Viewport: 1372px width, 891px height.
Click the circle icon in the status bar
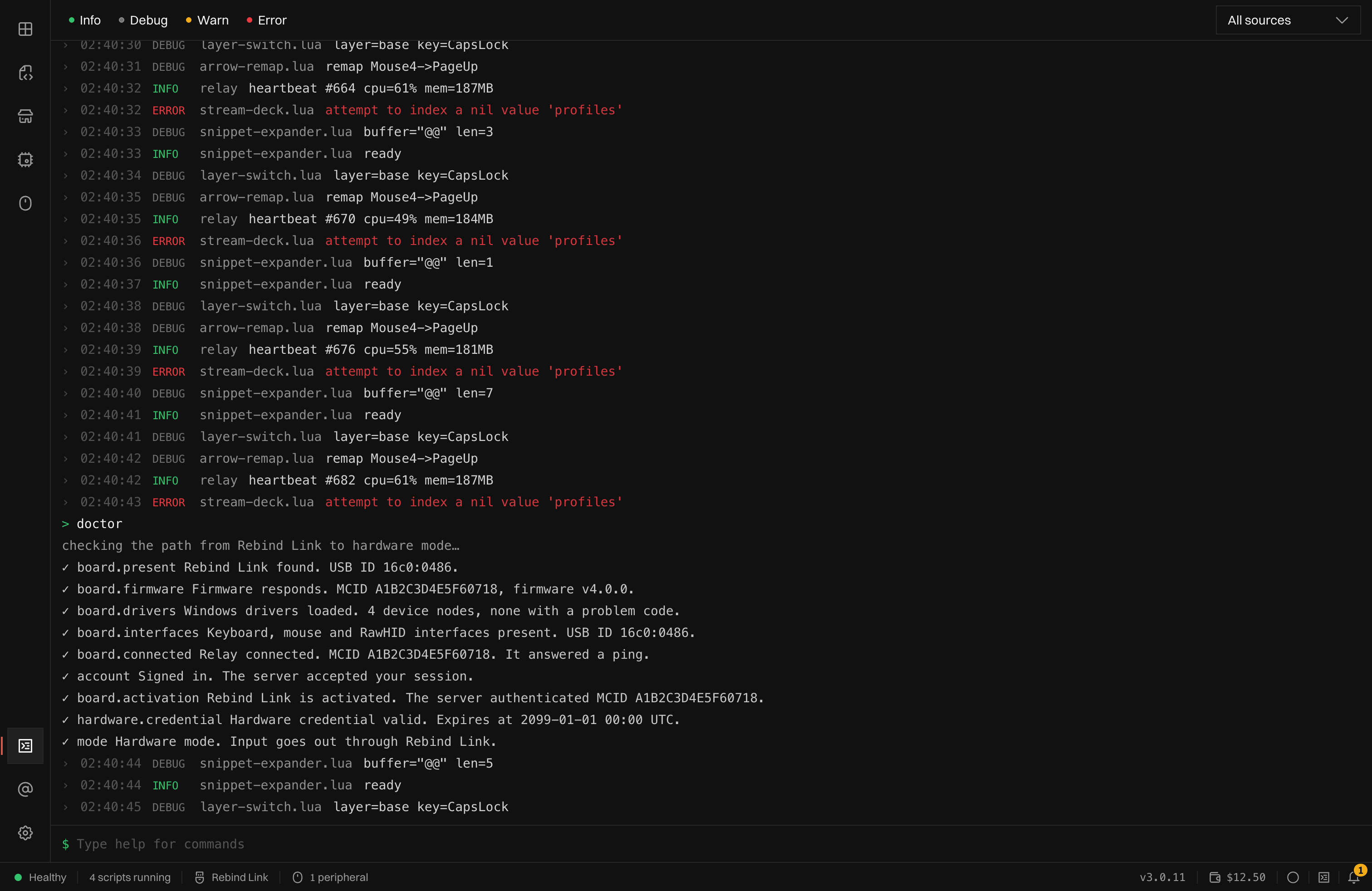[x=1293, y=877]
